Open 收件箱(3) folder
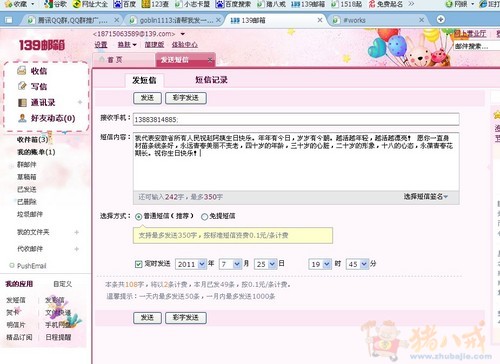The image size is (500, 364). click(x=33, y=139)
